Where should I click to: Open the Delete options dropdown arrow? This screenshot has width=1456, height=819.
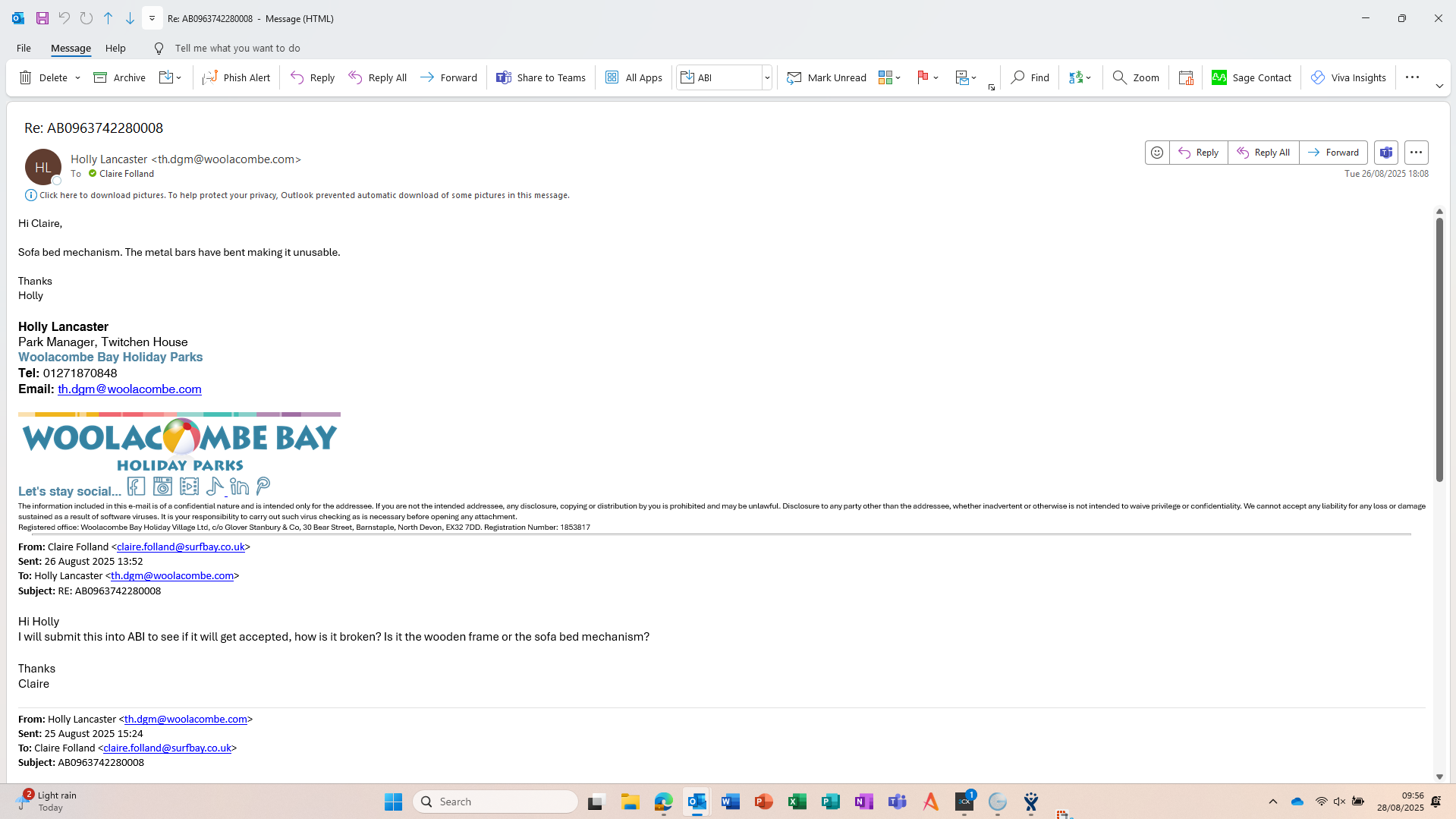77,77
